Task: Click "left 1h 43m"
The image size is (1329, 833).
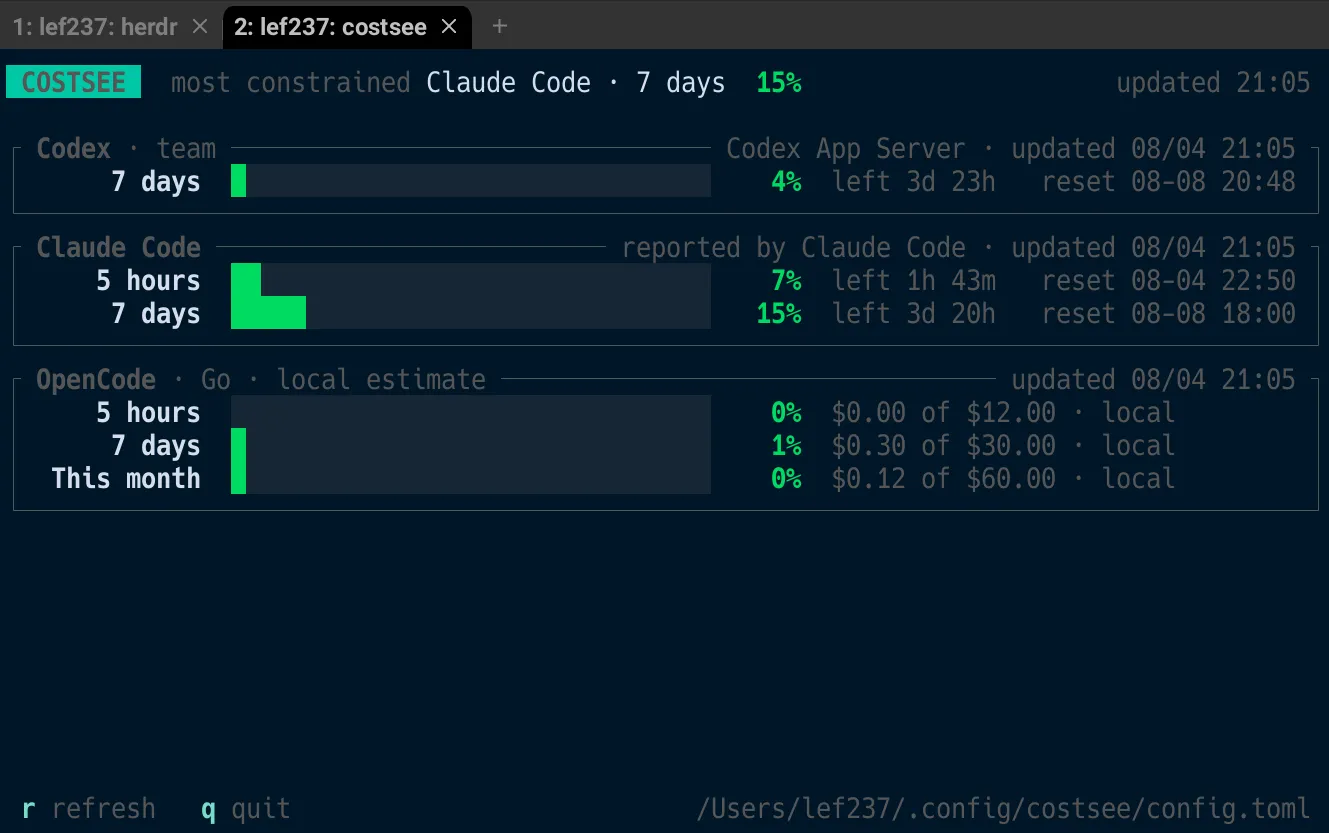Action: pos(914,281)
